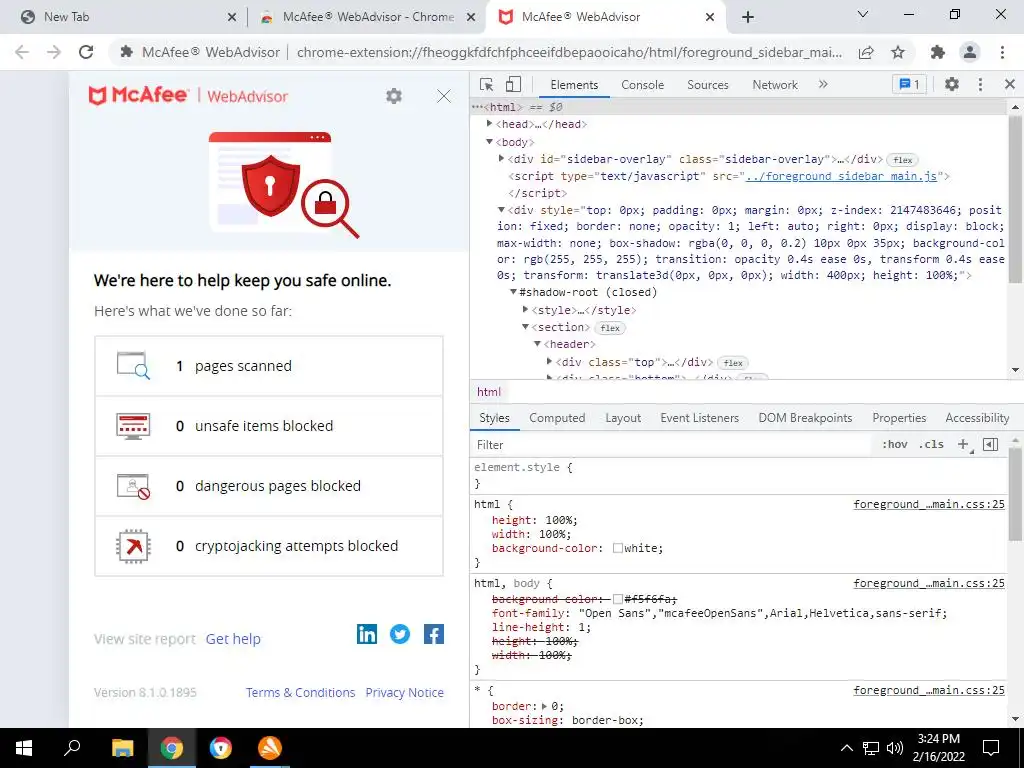Collapse the body element node
Screen dimensions: 1024x768
tap(489, 142)
